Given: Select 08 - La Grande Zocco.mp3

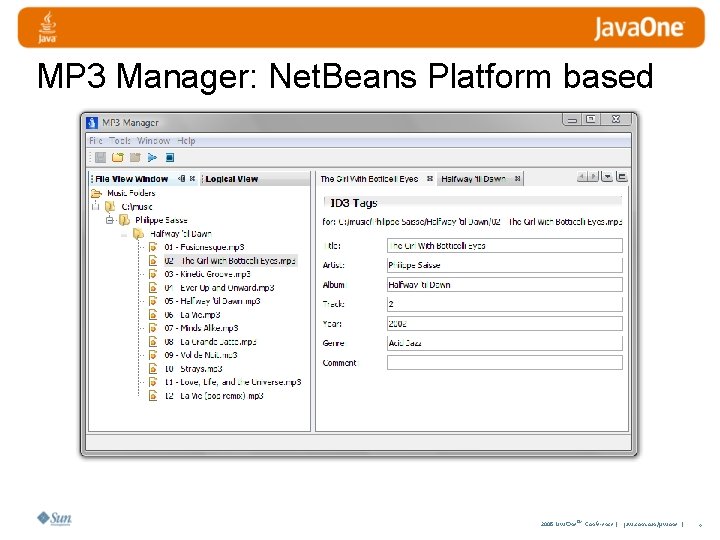Looking at the screenshot, I should 210,342.
